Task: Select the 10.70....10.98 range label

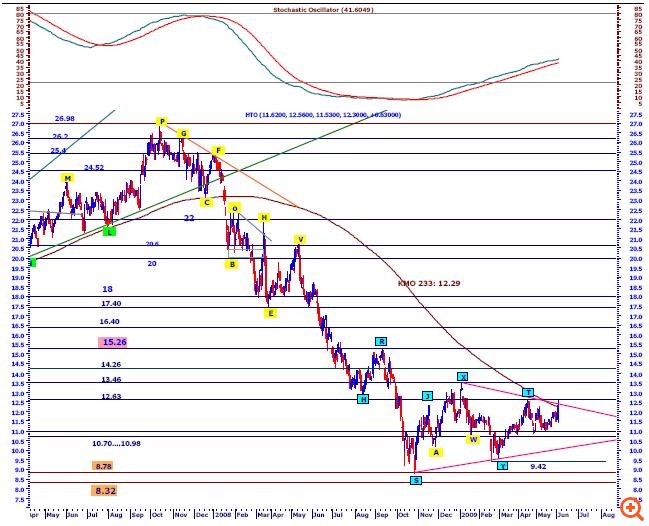Action: point(116,444)
